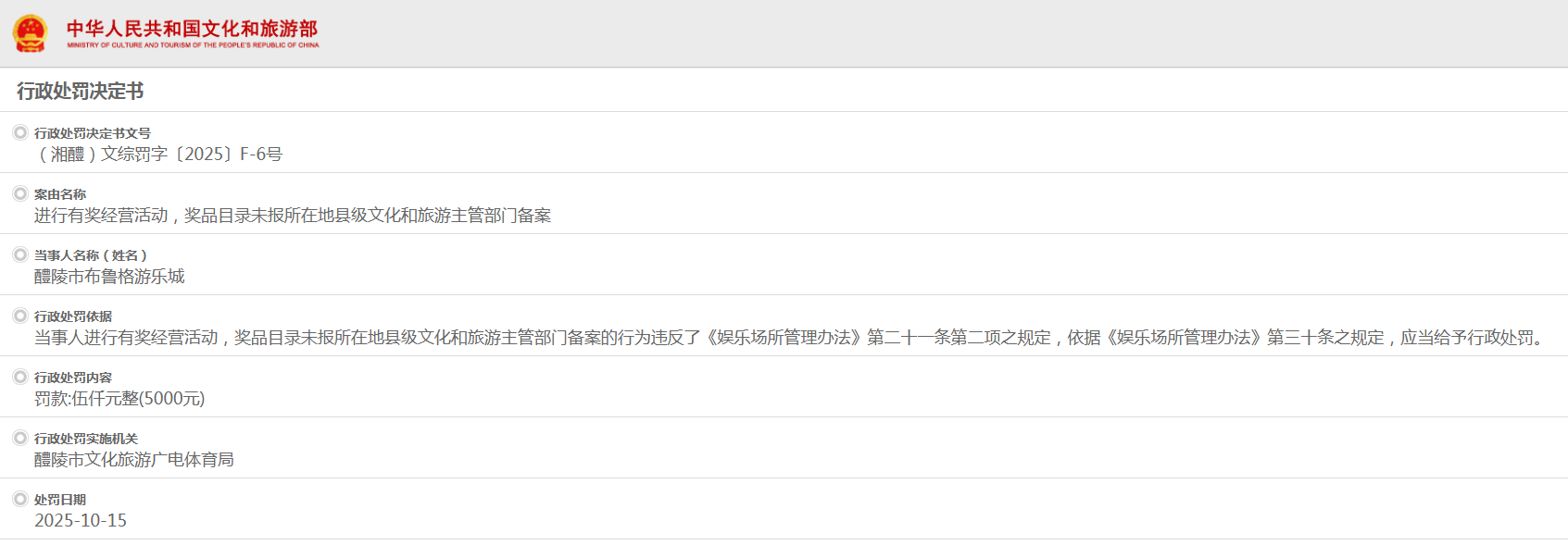Image resolution: width=1568 pixels, height=558 pixels.
Task: Click the 行政处罚内容 field label
Action: point(73,378)
